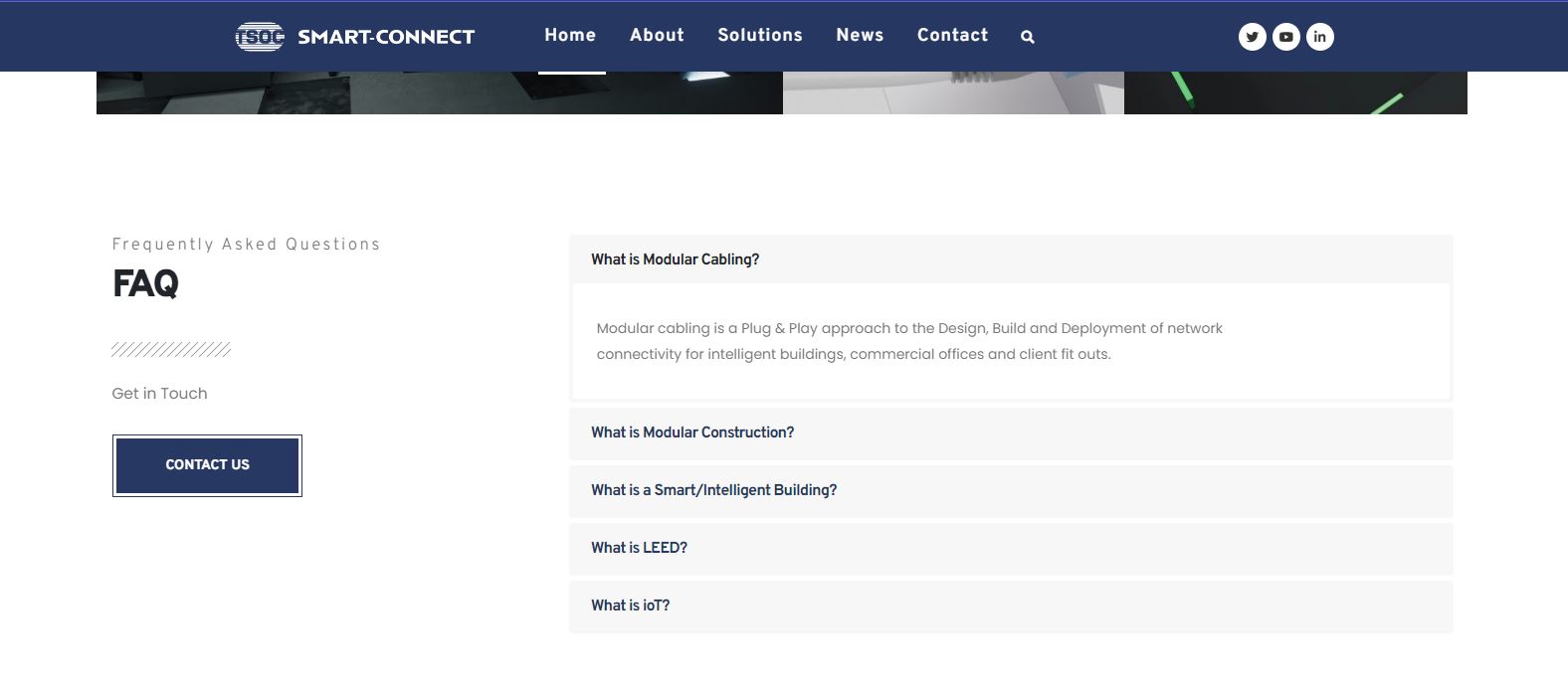Open the Twitter social icon
Viewport: 1568px width, 691px height.
coord(1252,37)
